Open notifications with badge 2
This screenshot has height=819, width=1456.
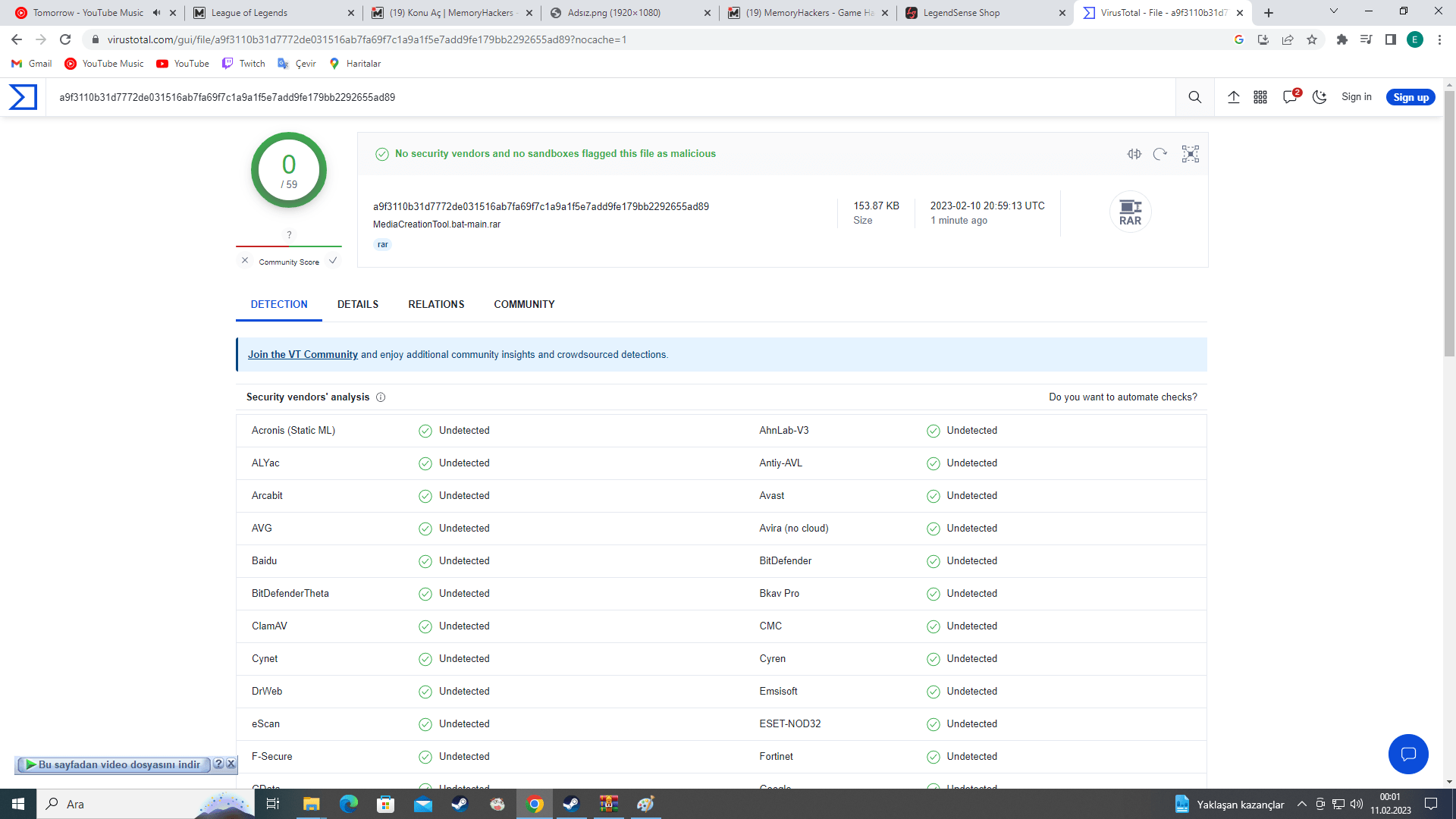1291,96
